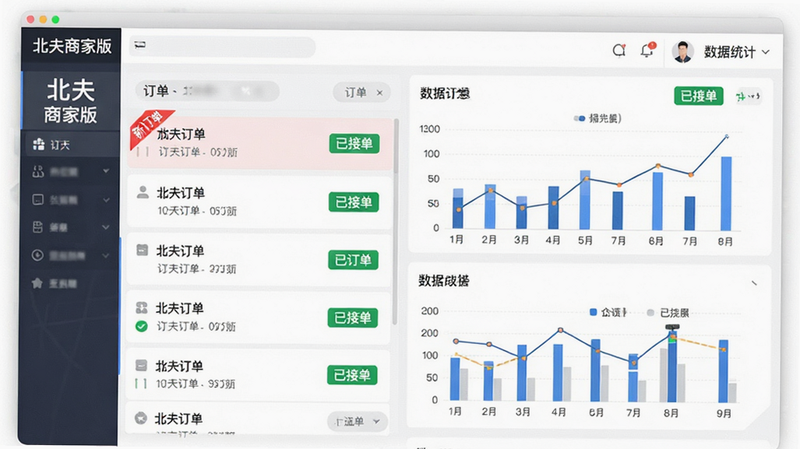800x449 pixels.
Task: Click the 数据战佬 panel title
Action: pyautogui.click(x=444, y=281)
